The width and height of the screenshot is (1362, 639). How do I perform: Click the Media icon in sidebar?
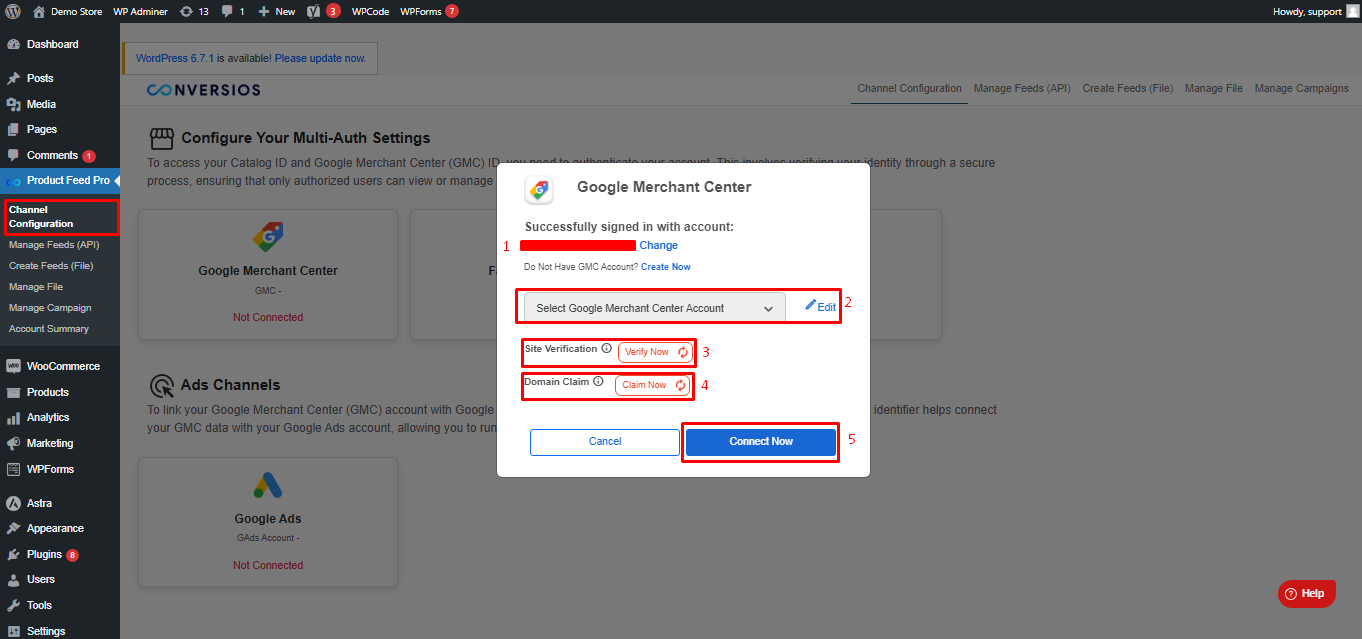pos(14,104)
